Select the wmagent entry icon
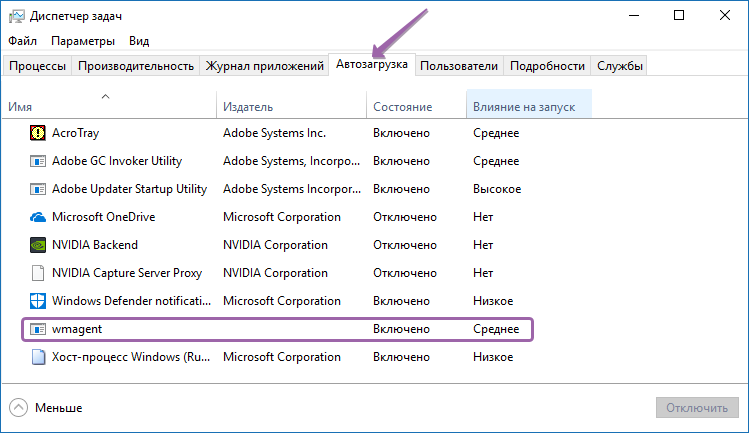The height and width of the screenshot is (433, 749). [x=38, y=328]
